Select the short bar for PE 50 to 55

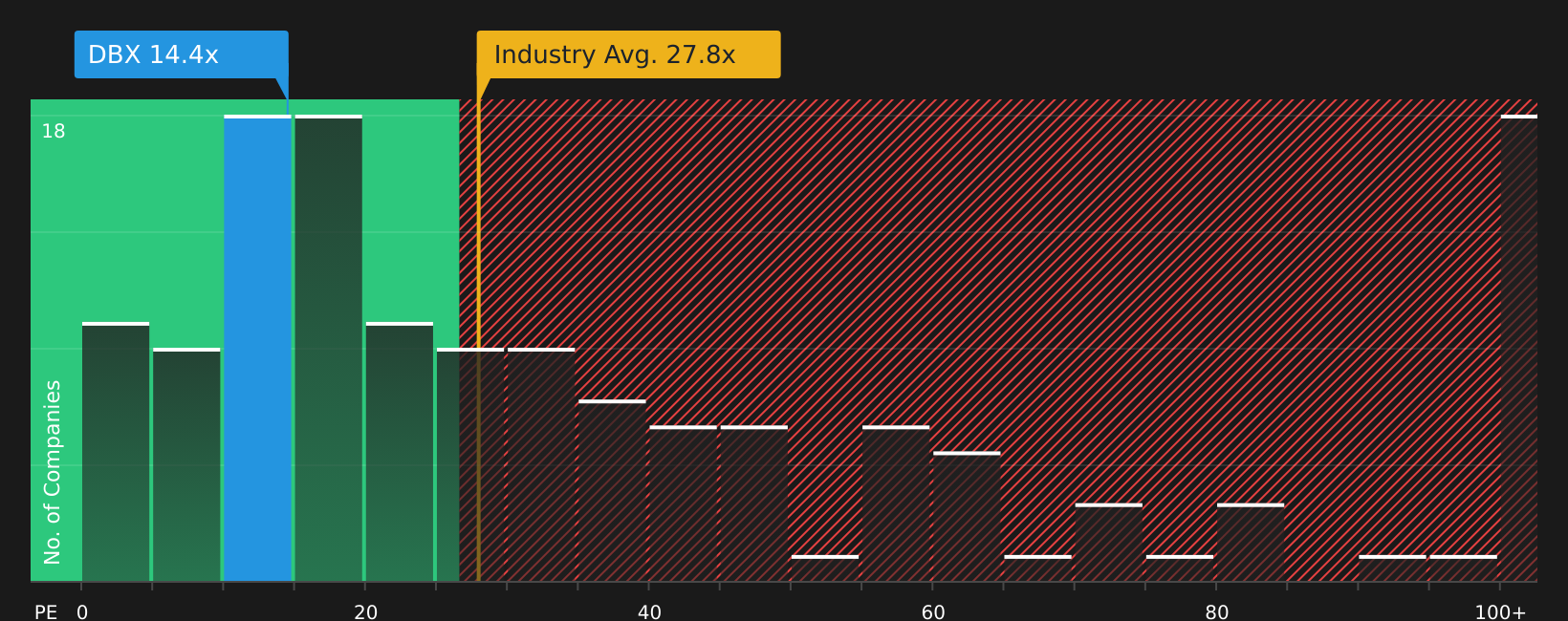point(825,568)
